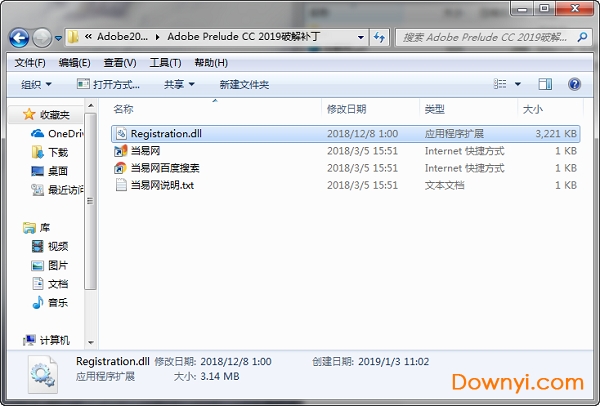Click the greyed Forward arrow button
This screenshot has width=600, height=406.
click(x=42, y=38)
